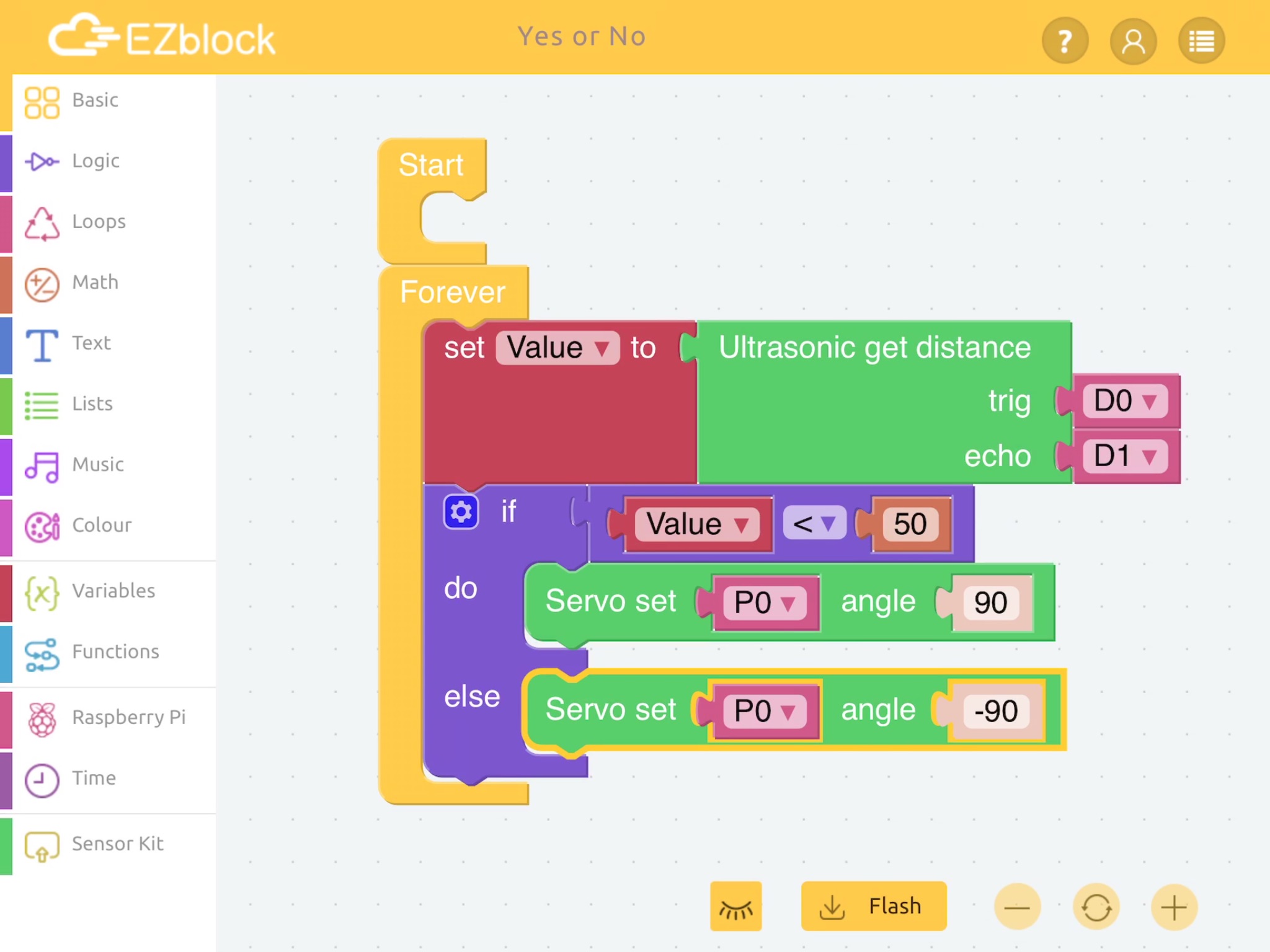Toggle code view with the closed-eye button
This screenshot has height=952, width=1270.
[735, 907]
